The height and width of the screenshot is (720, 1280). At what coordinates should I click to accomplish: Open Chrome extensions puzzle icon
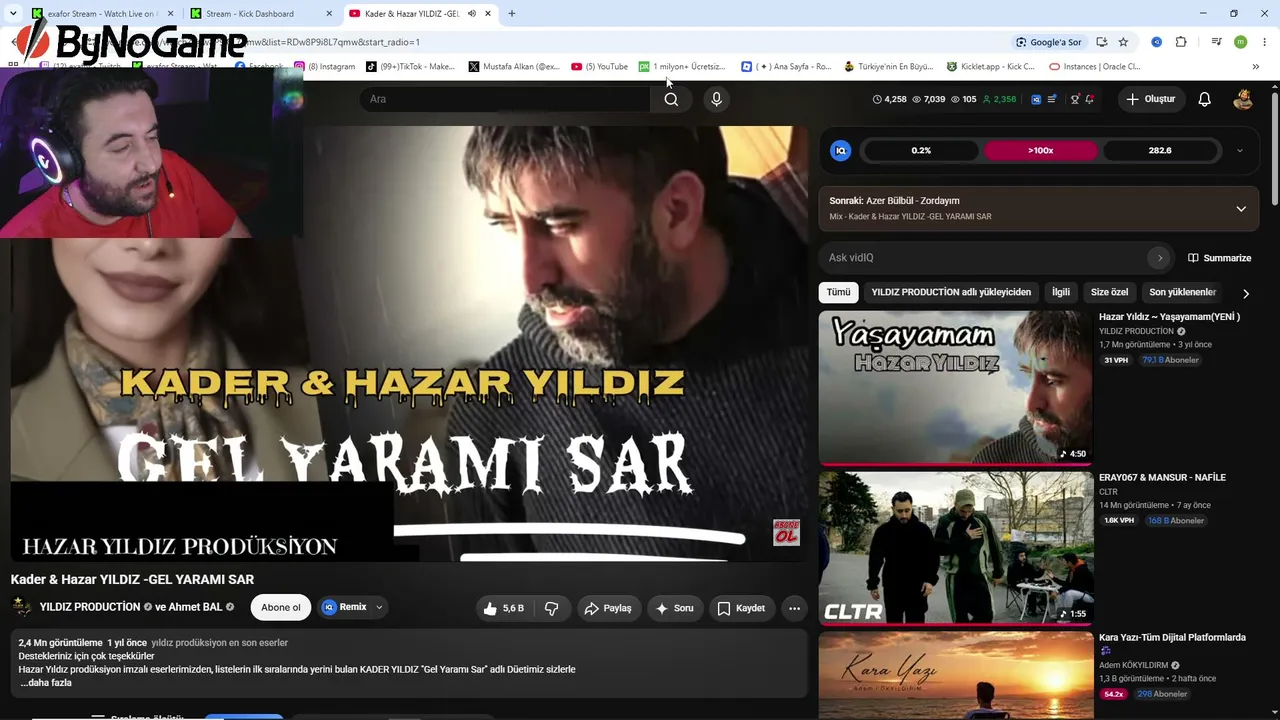1181,42
